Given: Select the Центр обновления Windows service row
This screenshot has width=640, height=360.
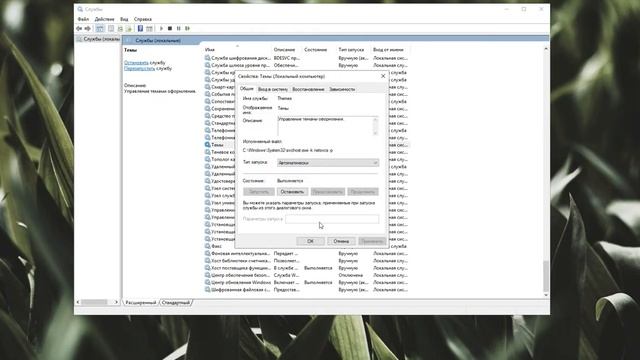Looking at the screenshot, I should click(x=306, y=282).
